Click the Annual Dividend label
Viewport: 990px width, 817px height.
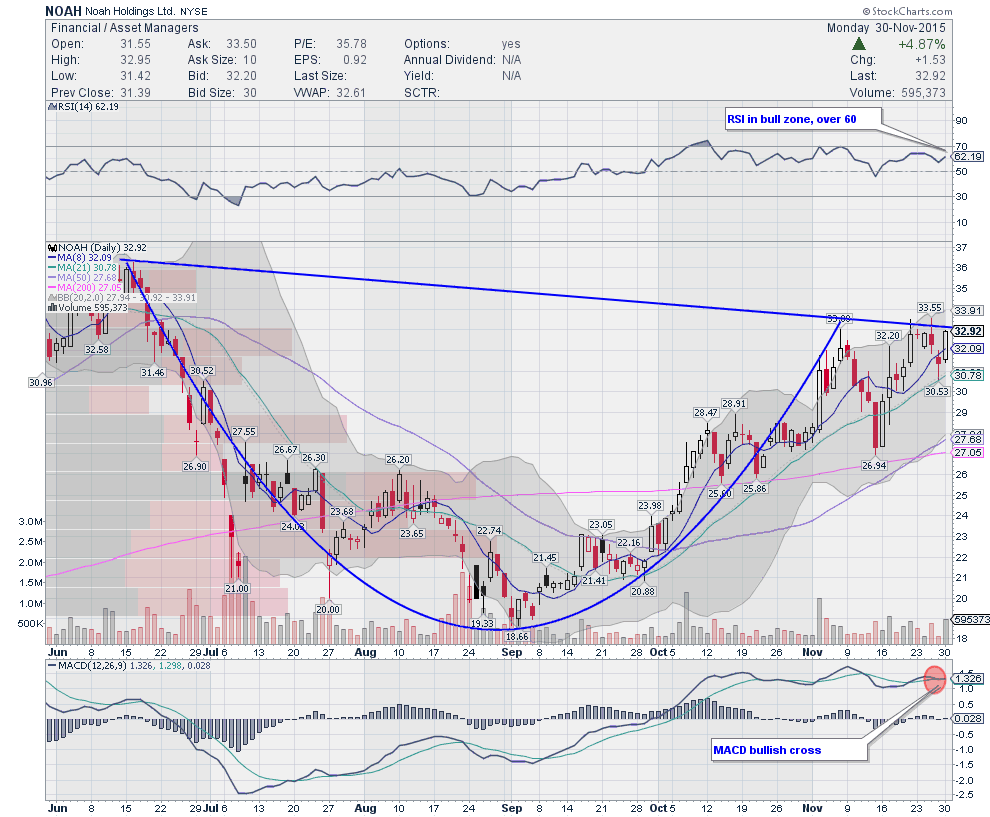(450, 60)
